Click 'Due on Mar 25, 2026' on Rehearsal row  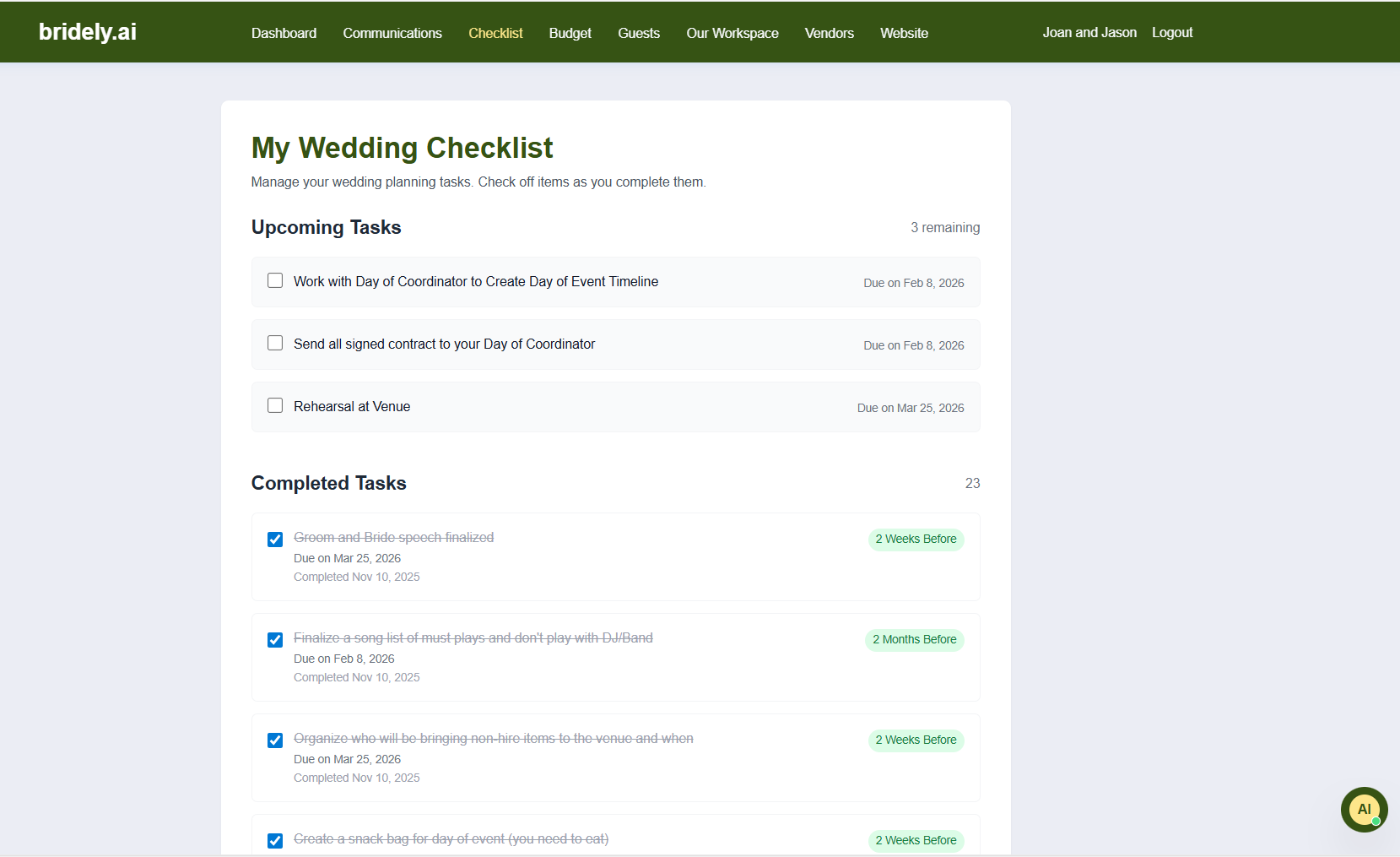[x=911, y=408]
